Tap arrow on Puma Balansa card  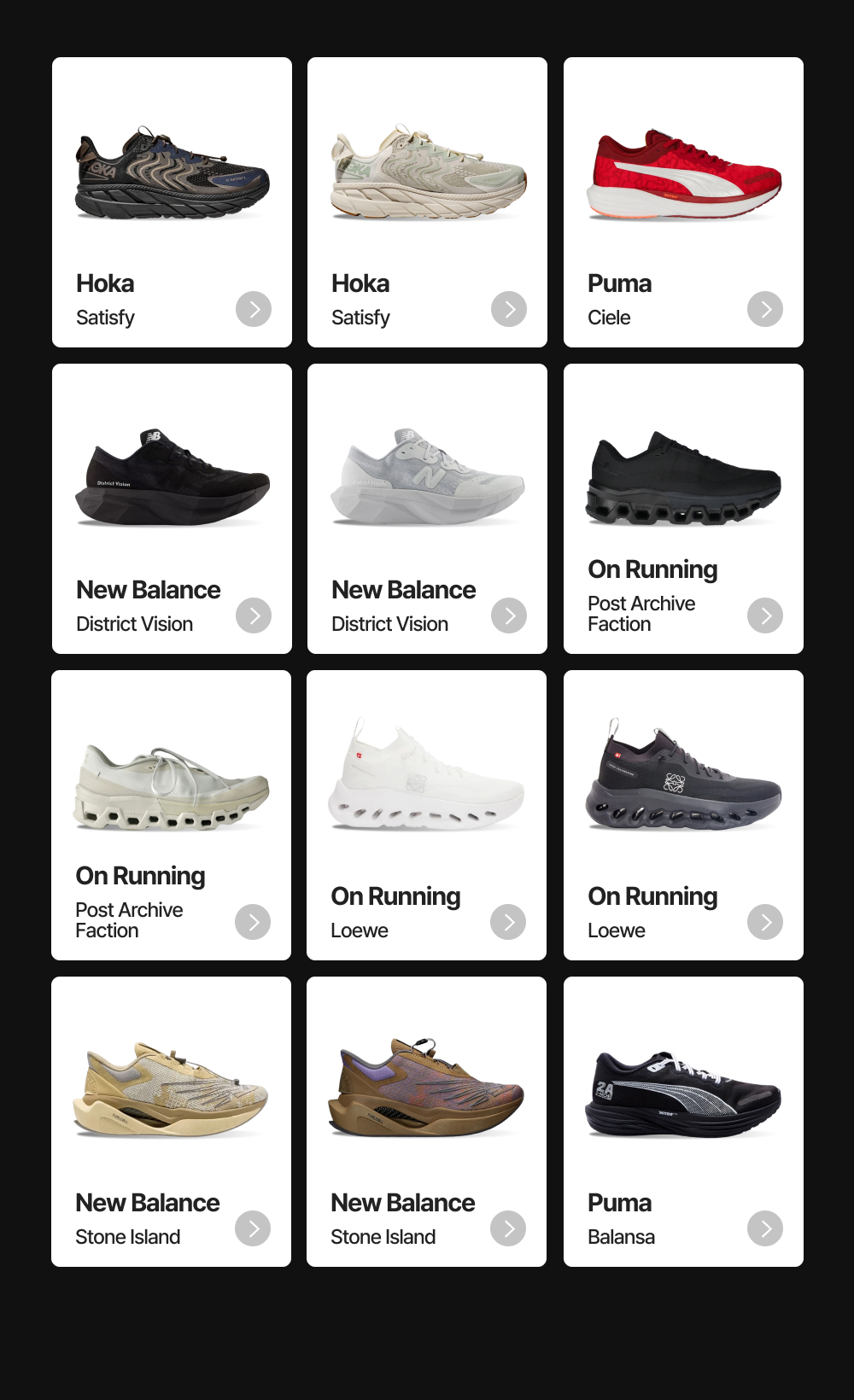point(765,1228)
